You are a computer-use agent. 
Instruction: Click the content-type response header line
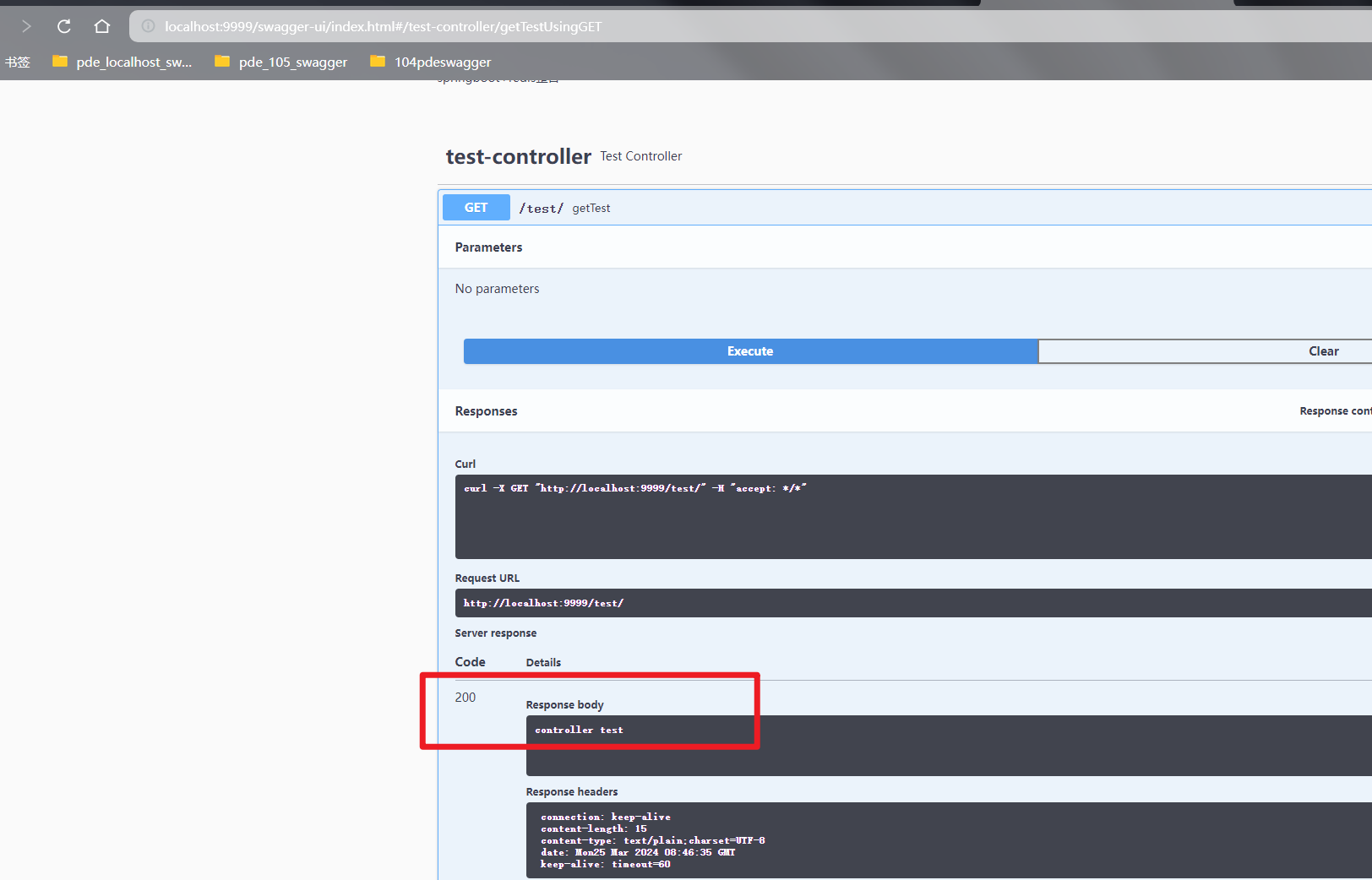tap(653, 840)
